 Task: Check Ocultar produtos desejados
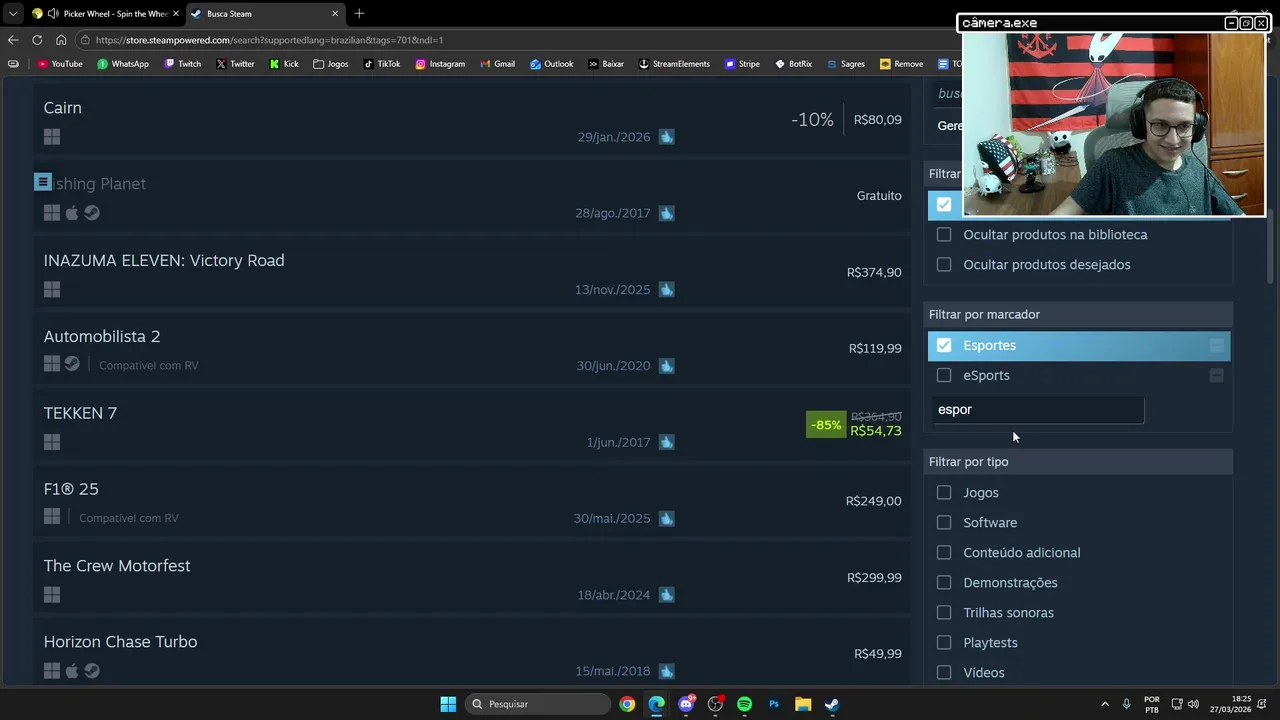[x=944, y=265]
